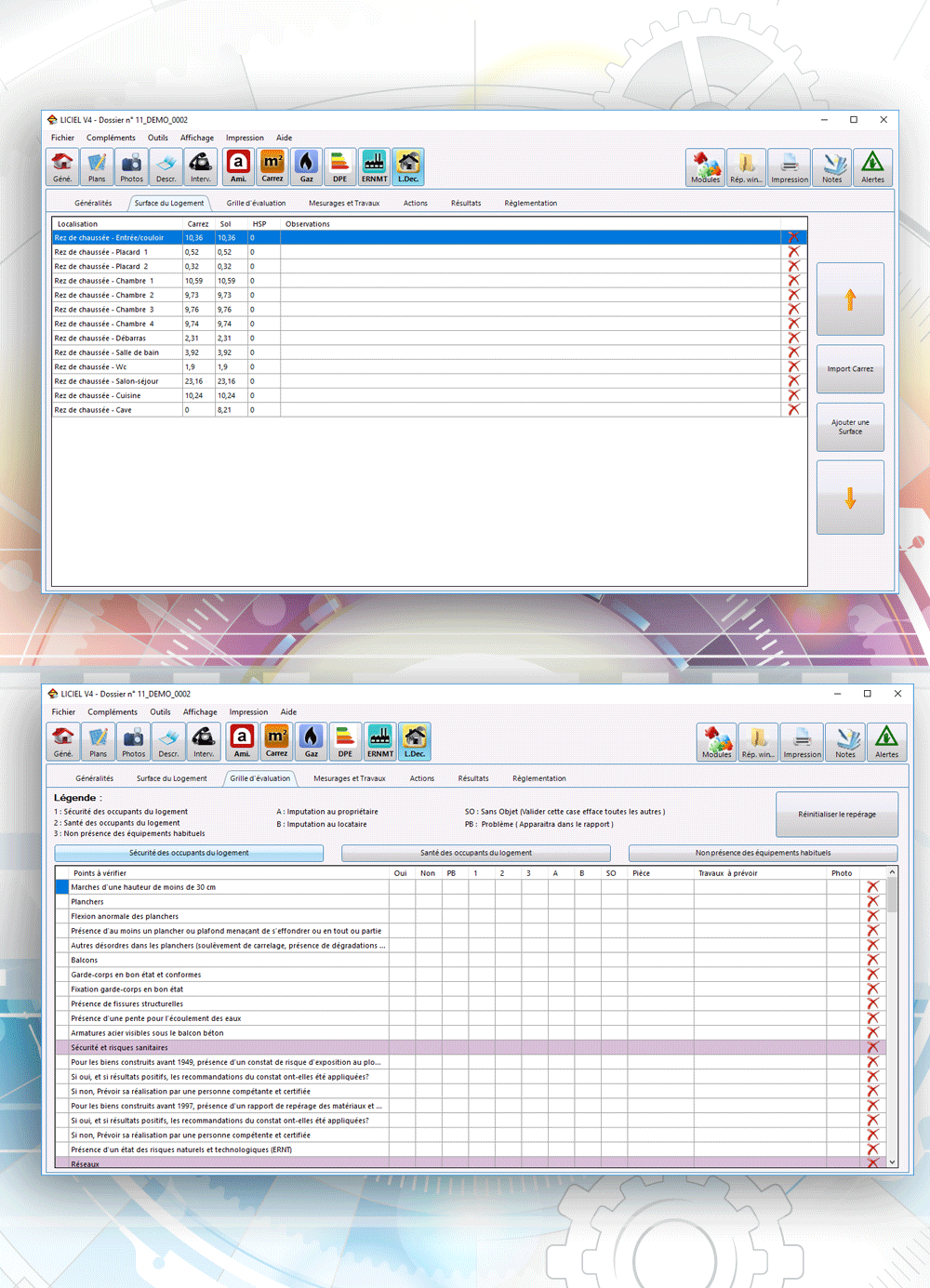Show the Santé des occupants du logement section
The width and height of the screenshot is (930, 1288).
(x=475, y=853)
